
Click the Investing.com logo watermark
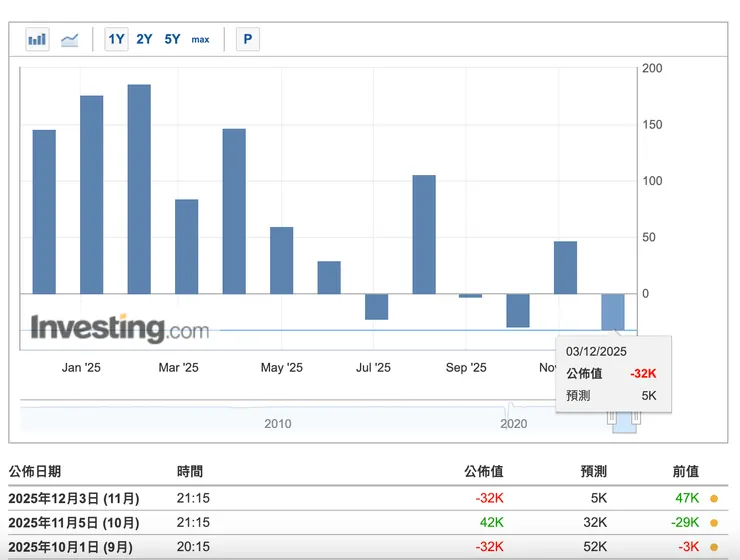pos(120,328)
